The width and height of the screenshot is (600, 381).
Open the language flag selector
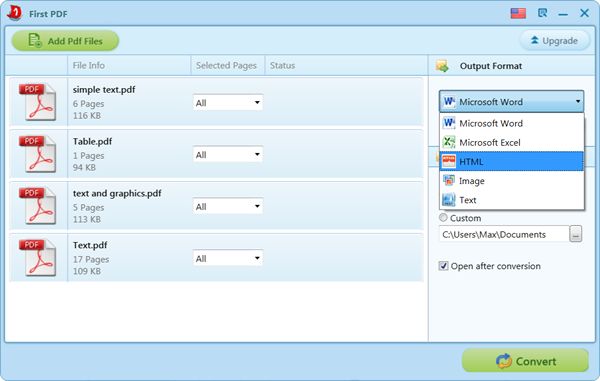click(518, 13)
